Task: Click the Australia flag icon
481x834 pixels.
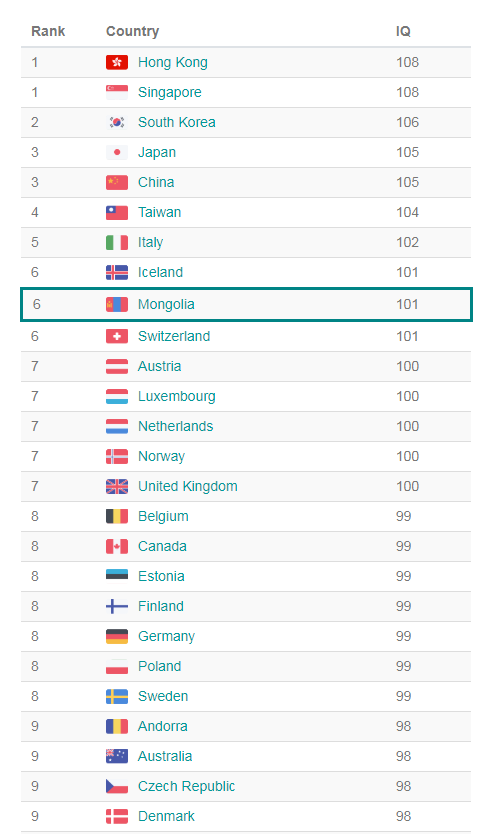Action: (117, 756)
